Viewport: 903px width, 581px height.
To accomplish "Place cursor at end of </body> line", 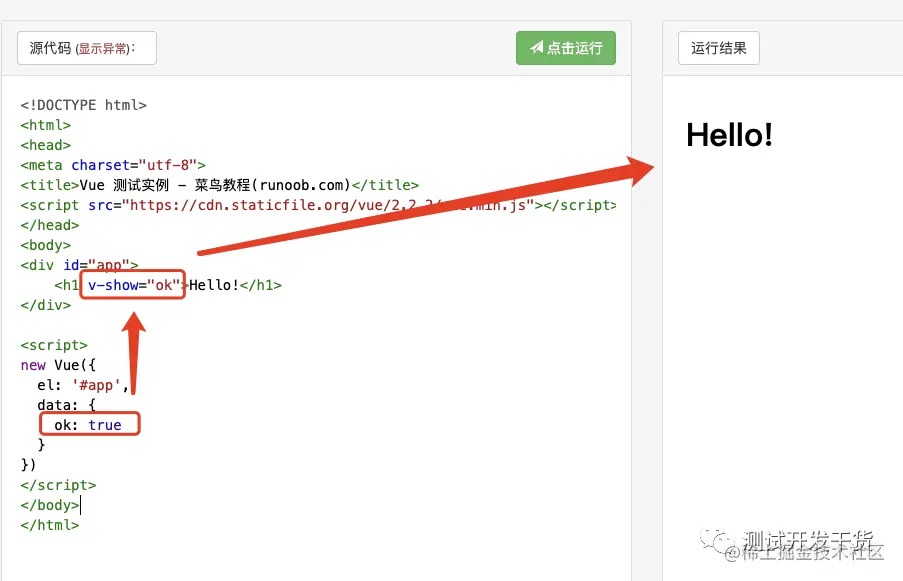I will [x=80, y=505].
